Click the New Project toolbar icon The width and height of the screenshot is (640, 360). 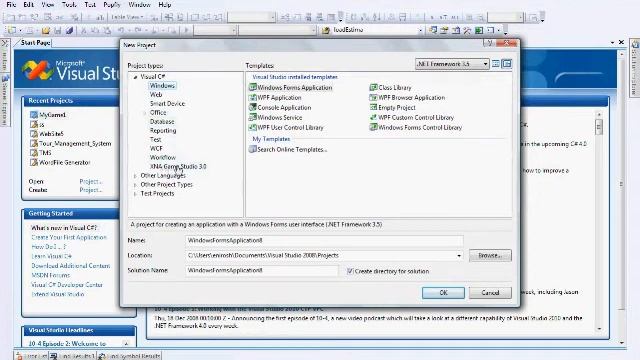pos(12,30)
